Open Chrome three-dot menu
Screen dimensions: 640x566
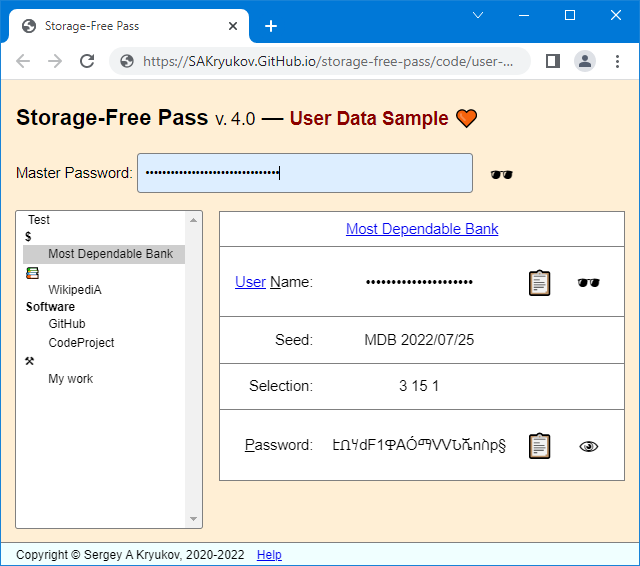(617, 61)
